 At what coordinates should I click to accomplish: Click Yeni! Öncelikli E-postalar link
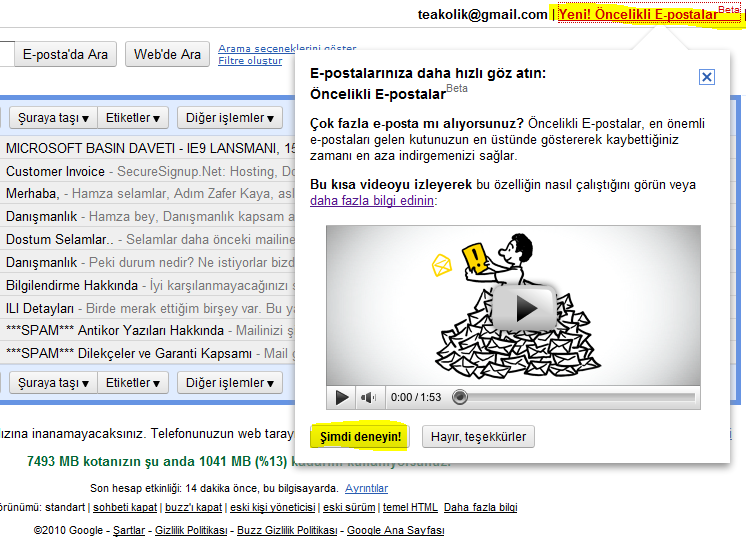[x=649, y=14]
